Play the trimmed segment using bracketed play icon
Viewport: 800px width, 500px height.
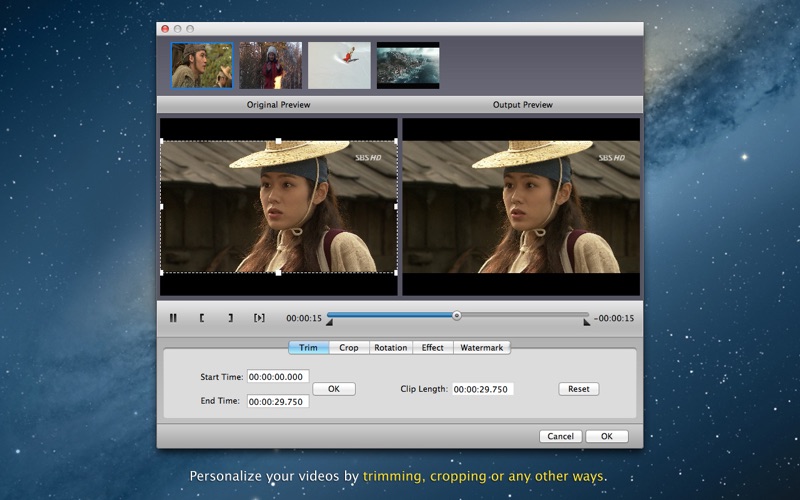pyautogui.click(x=259, y=318)
